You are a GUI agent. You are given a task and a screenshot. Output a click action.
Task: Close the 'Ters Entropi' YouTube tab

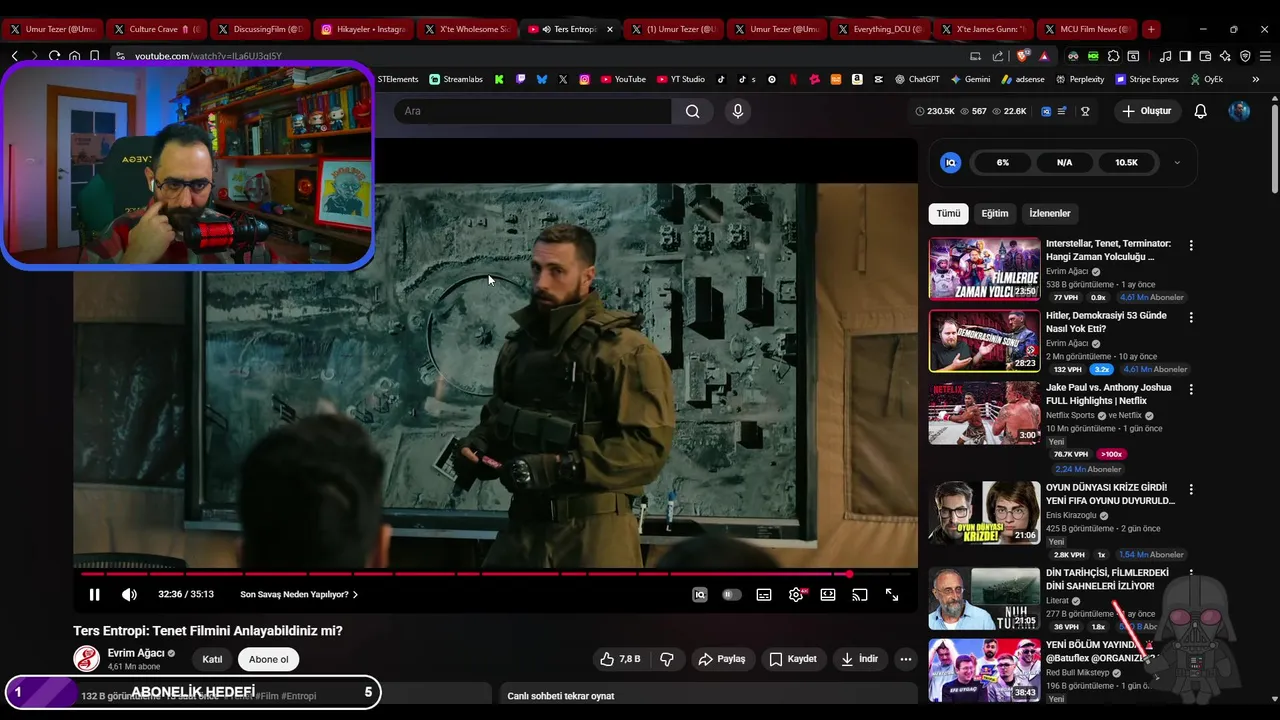[x=610, y=29]
